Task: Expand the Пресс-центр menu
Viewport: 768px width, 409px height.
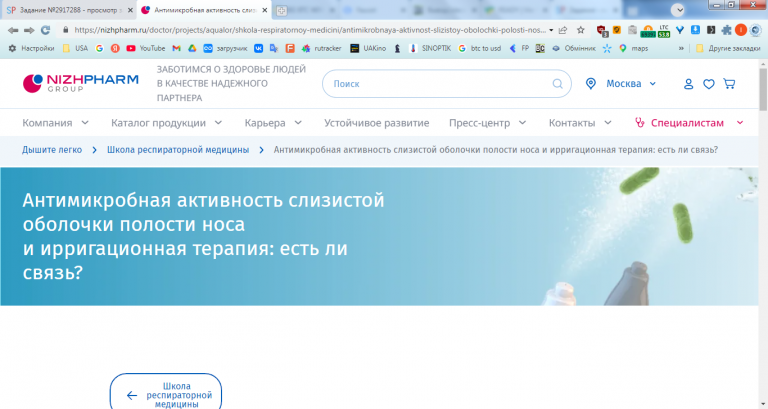Action: [x=487, y=123]
